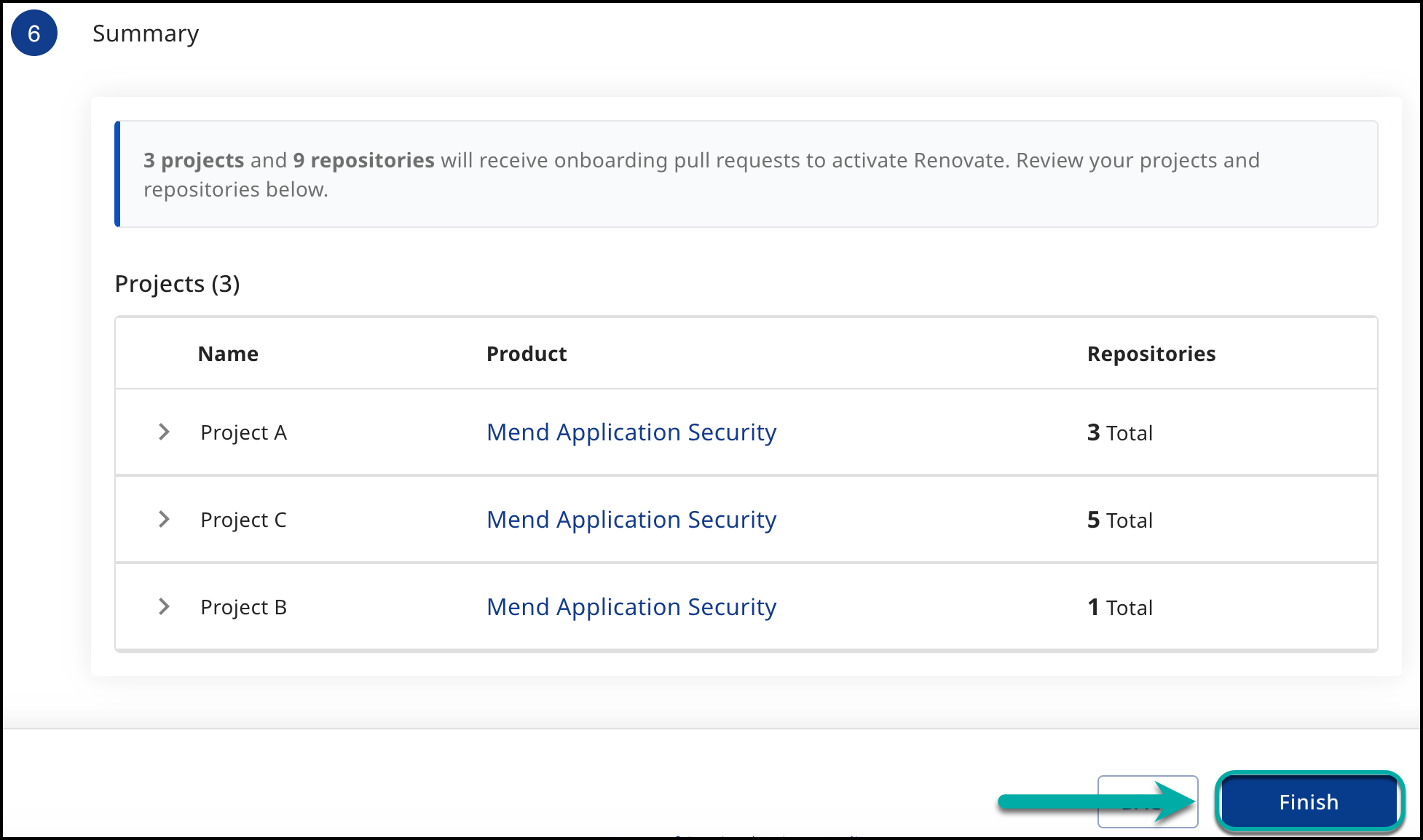1423x840 pixels.
Task: Click the Product column header
Action: pos(526,354)
